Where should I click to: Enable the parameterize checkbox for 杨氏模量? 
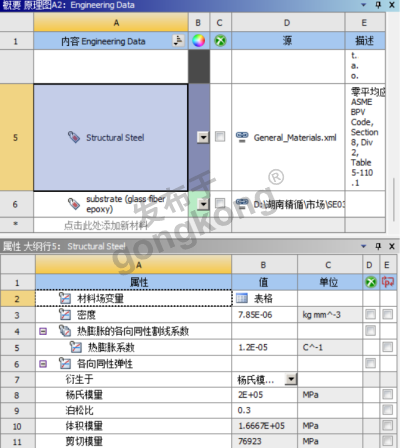pyautogui.click(x=387, y=394)
